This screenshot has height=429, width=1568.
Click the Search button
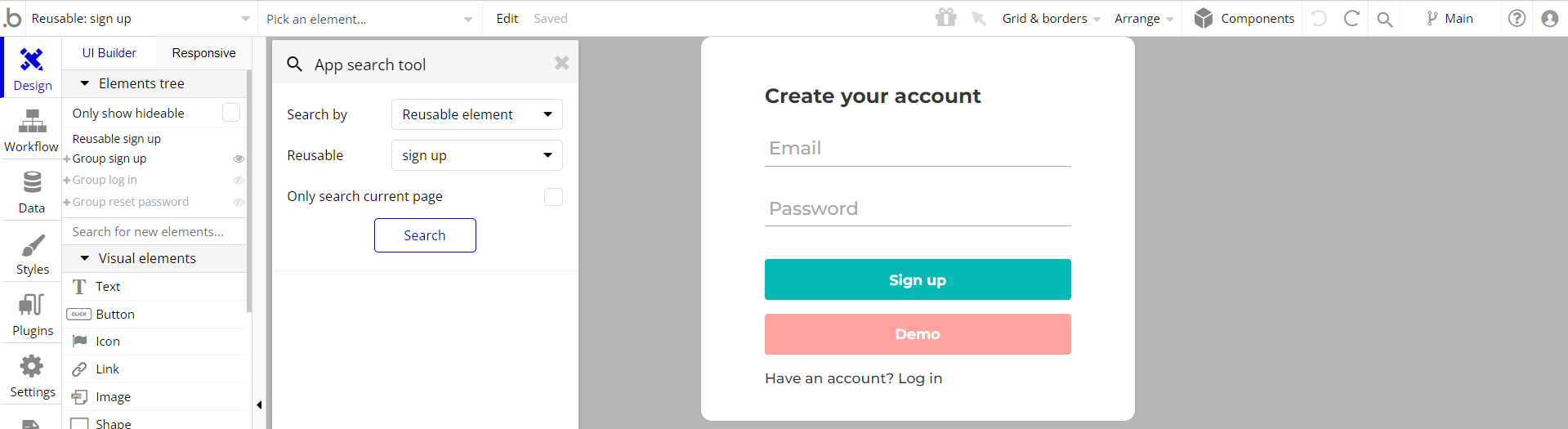(425, 235)
